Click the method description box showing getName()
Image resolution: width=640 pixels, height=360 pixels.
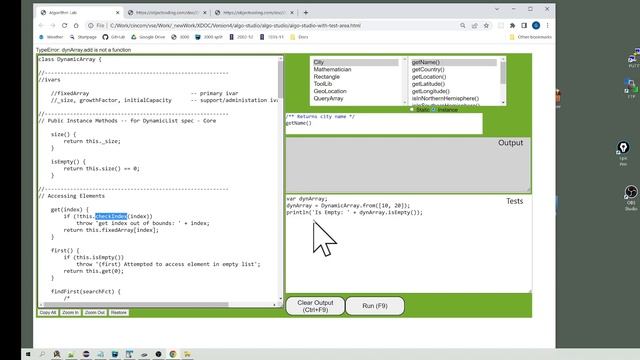coord(384,123)
